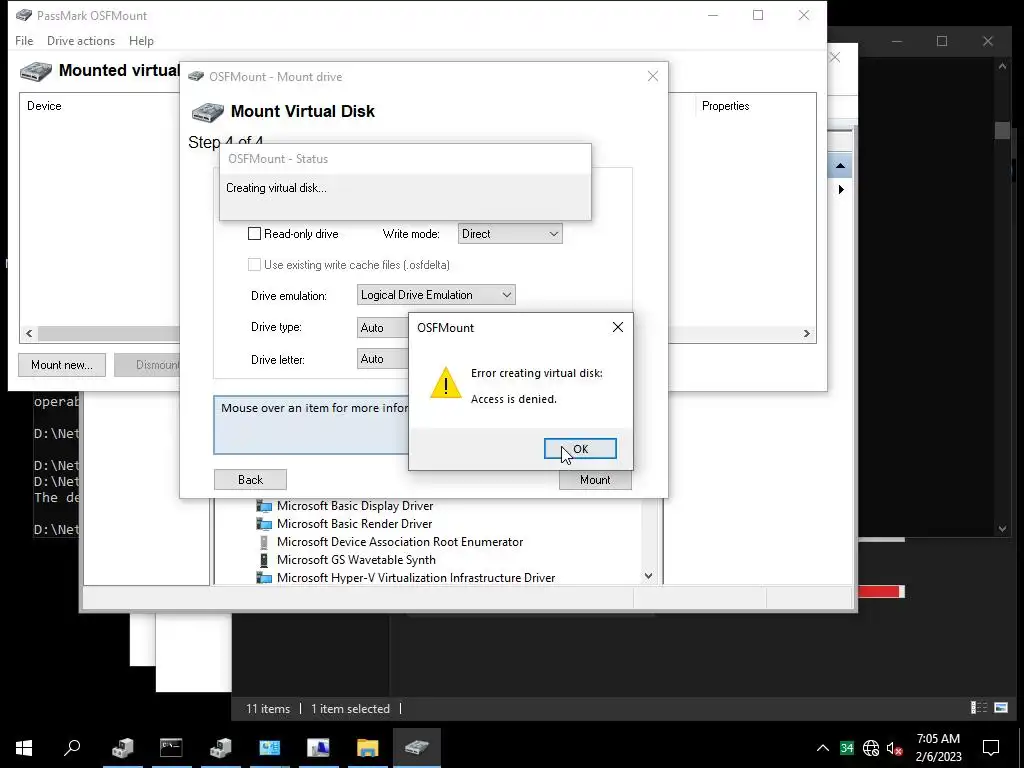Open the Command Prompt taskbar icon
The height and width of the screenshot is (768, 1024).
pos(171,748)
